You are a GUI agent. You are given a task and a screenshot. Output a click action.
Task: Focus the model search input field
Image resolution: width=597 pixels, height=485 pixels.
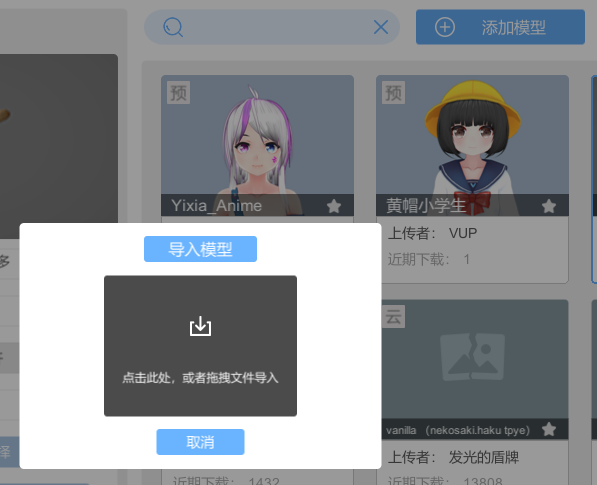pos(272,27)
